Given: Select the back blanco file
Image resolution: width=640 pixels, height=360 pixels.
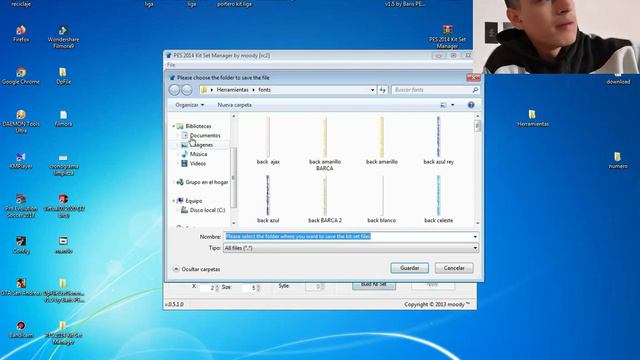Looking at the screenshot, I should tap(382, 199).
